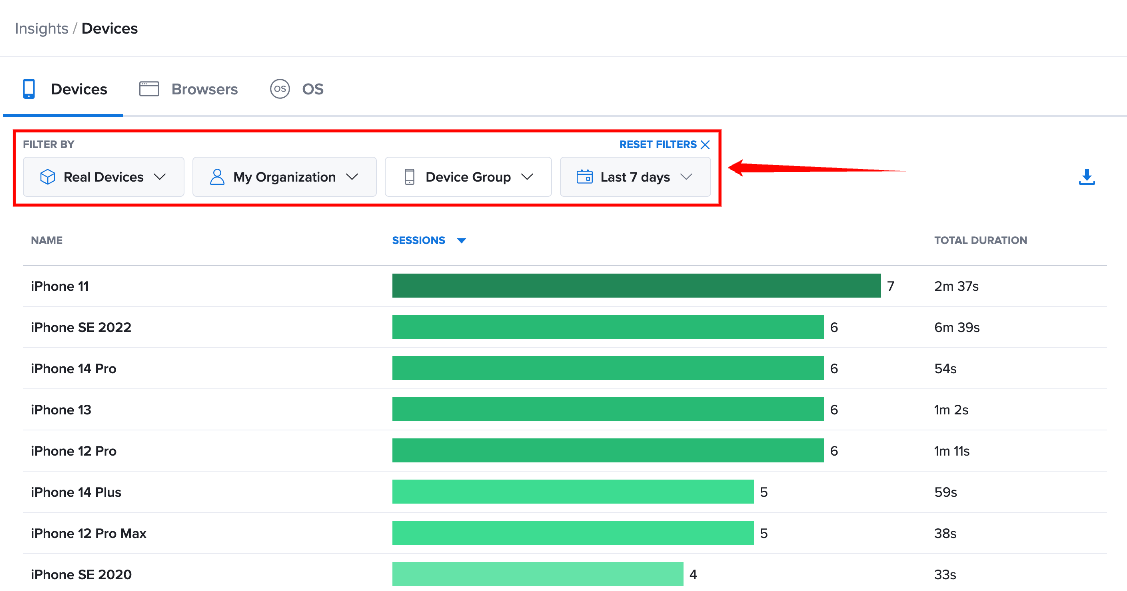The height and width of the screenshot is (591, 1127).
Task: Download the devices report via download icon
Action: pos(1087,177)
